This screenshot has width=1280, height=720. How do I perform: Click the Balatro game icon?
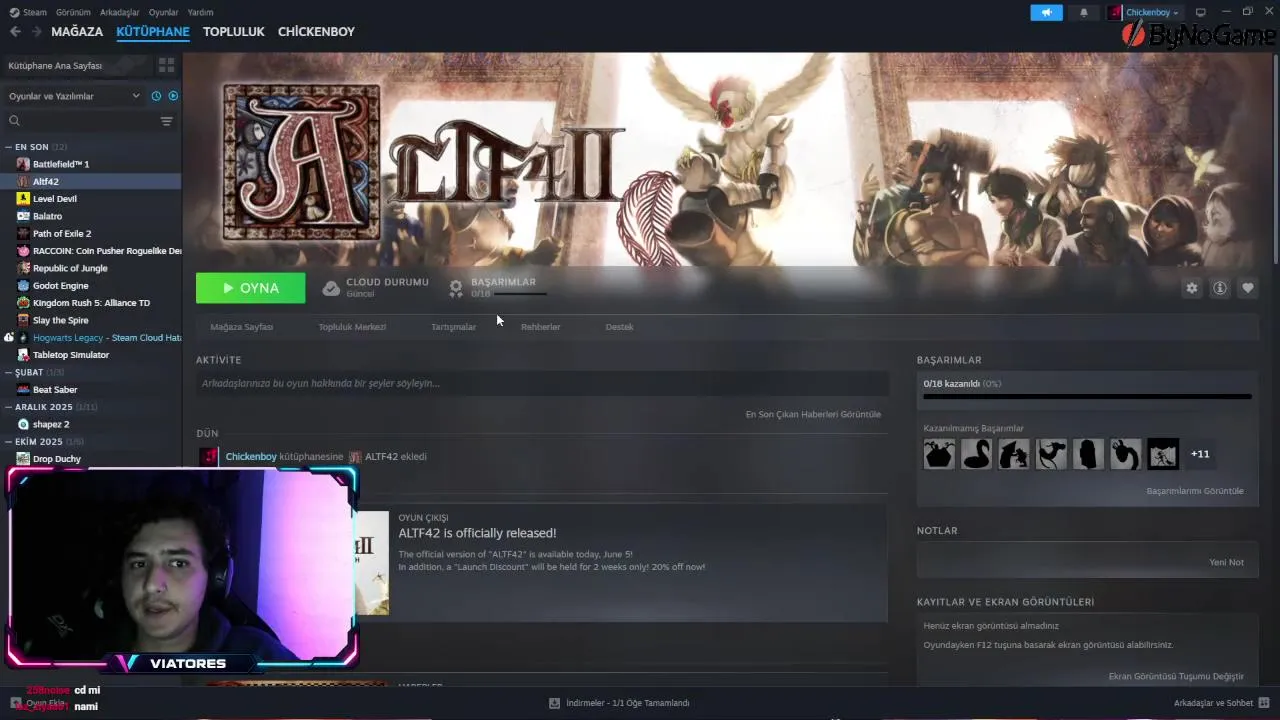tap(23, 216)
